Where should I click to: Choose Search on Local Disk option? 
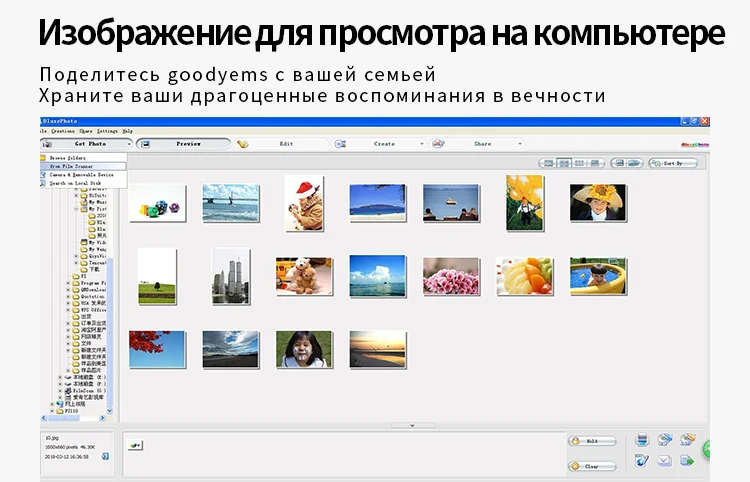(x=84, y=183)
